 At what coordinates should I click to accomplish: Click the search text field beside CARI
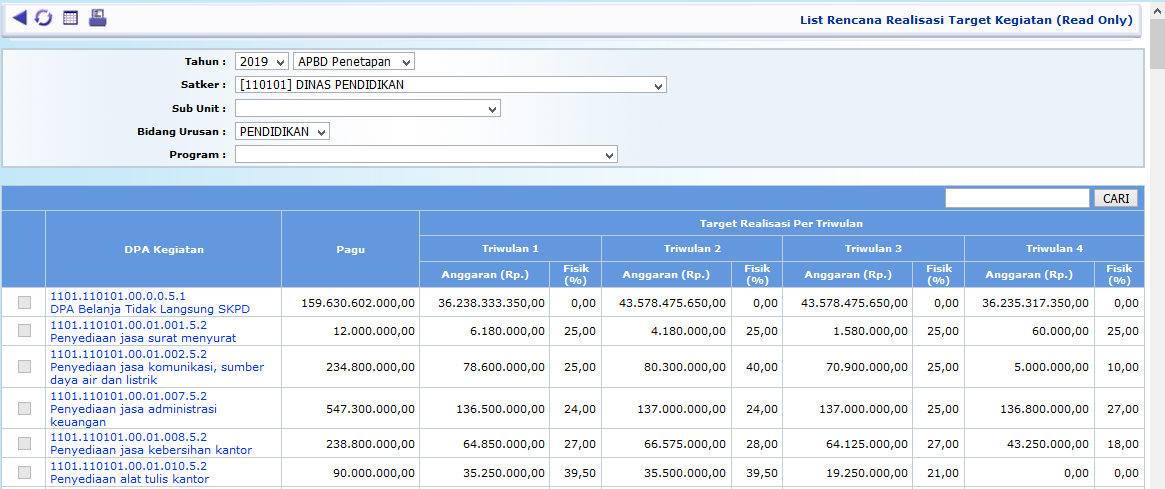(x=1017, y=198)
